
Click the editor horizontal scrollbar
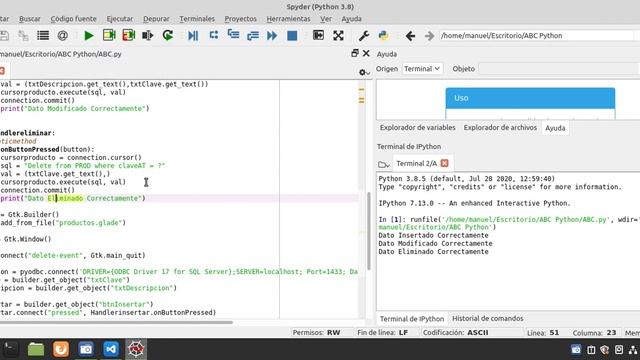[116, 322]
